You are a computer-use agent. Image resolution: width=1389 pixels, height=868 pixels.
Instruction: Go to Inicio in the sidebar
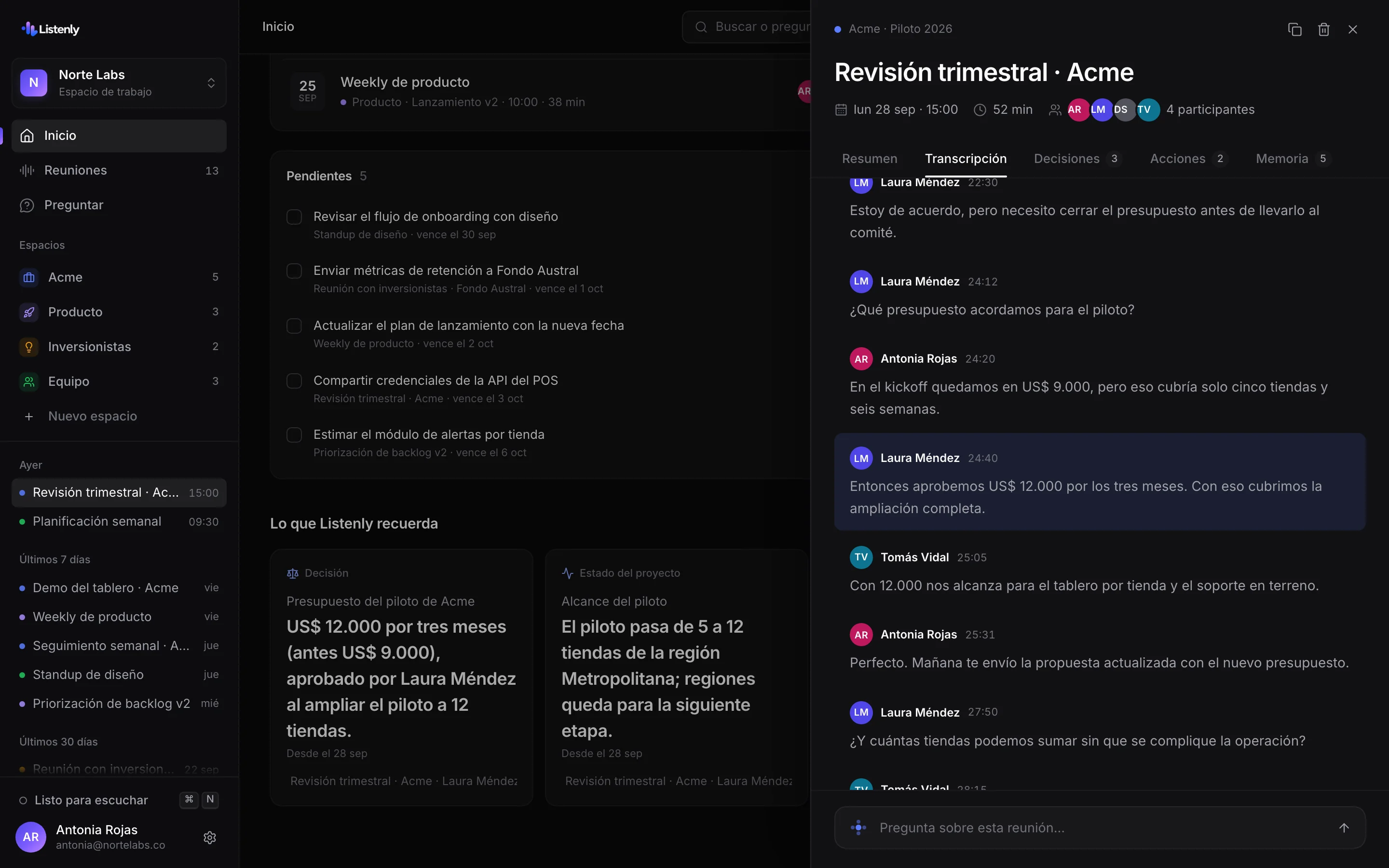[x=119, y=136]
